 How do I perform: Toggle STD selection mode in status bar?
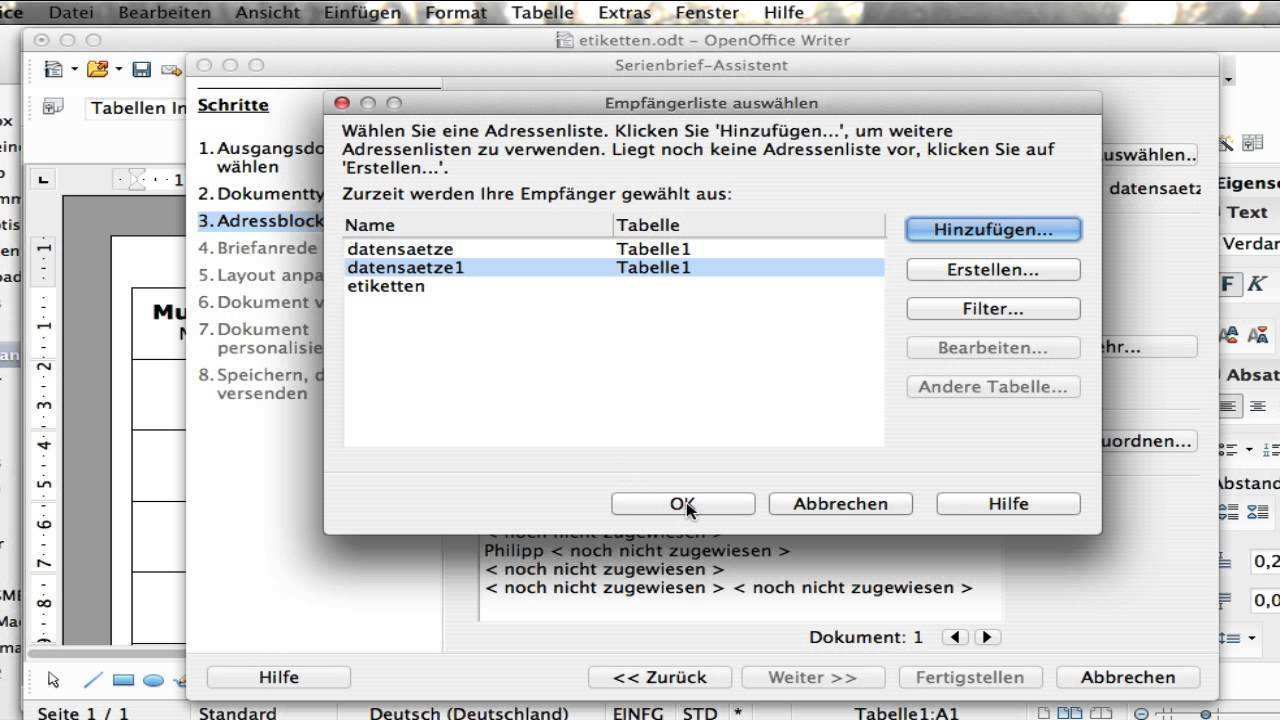point(700,713)
